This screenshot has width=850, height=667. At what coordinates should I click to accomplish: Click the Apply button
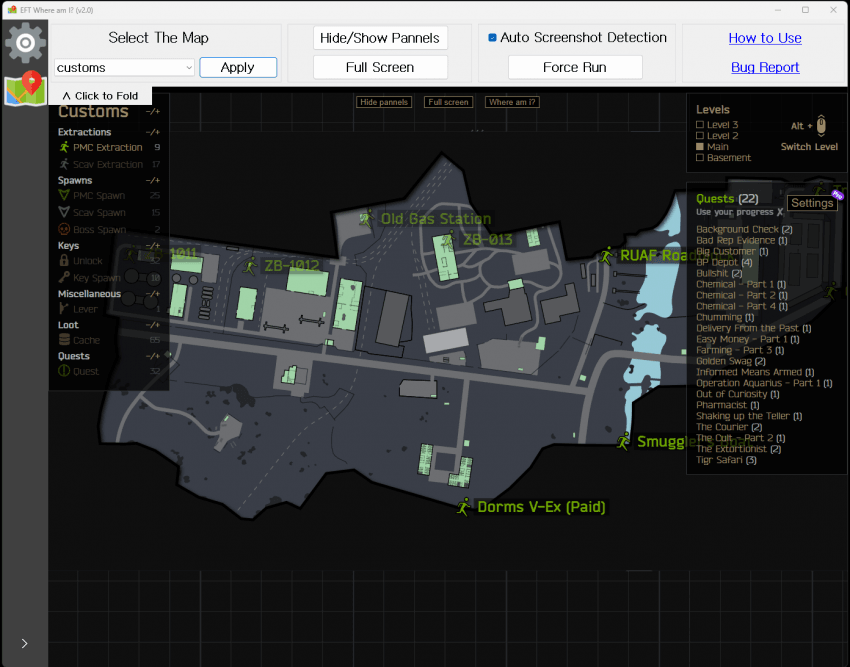click(238, 67)
